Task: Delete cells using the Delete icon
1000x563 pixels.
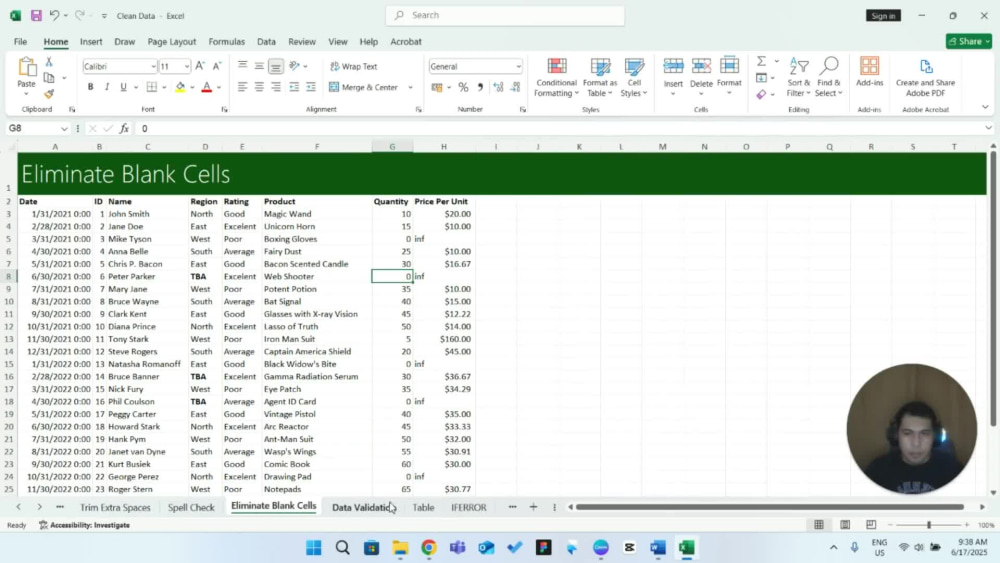Action: (701, 66)
